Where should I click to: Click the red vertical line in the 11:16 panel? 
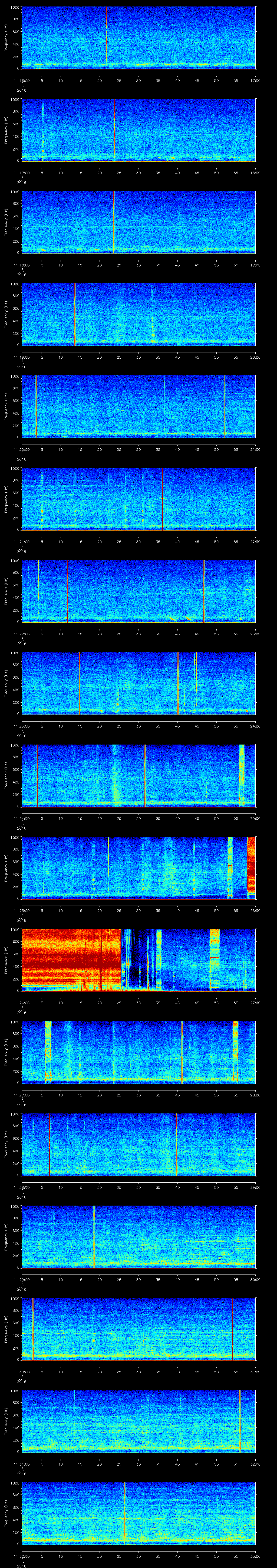click(x=106, y=34)
